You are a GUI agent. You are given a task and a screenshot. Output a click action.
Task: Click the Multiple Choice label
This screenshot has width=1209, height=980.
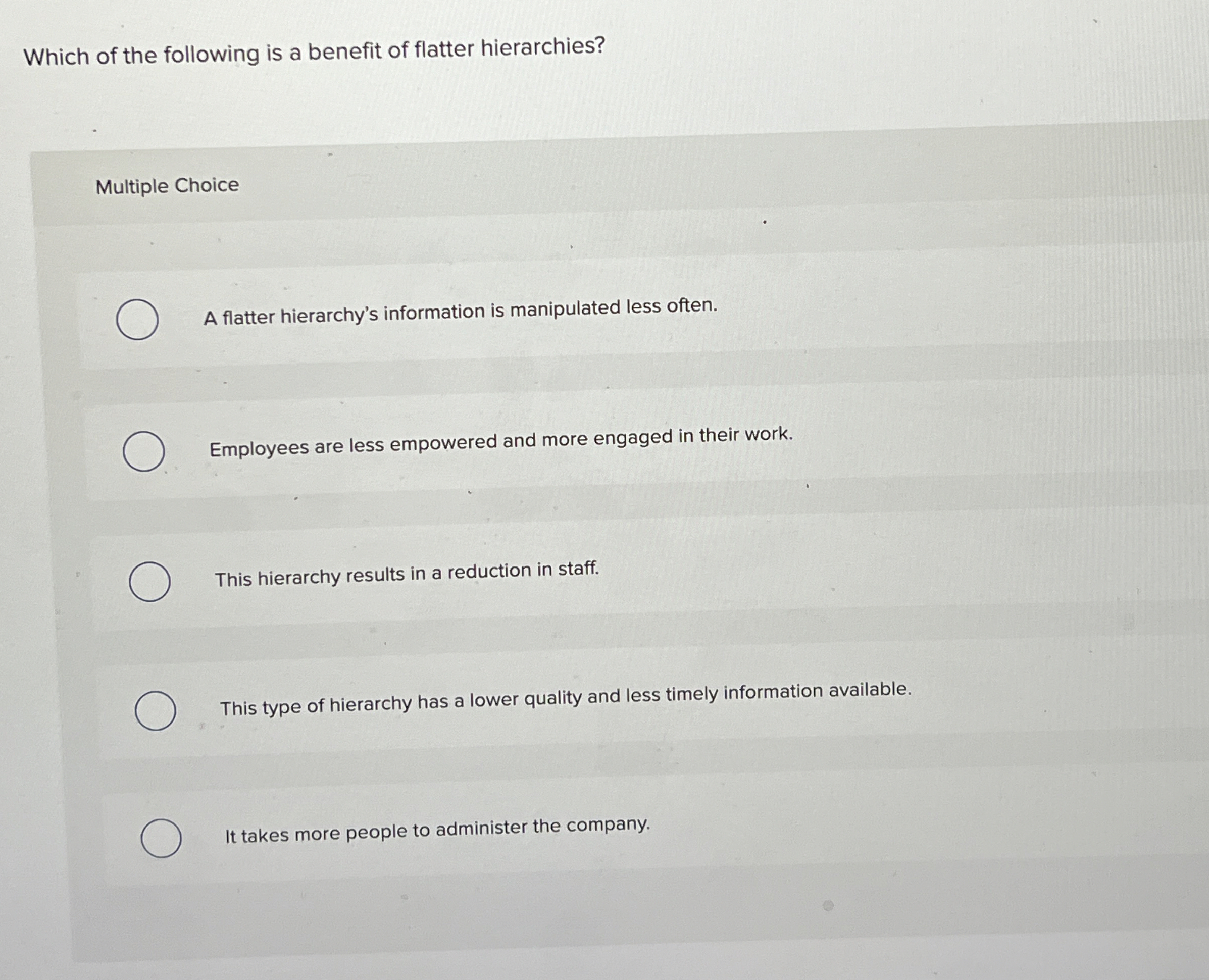click(167, 186)
